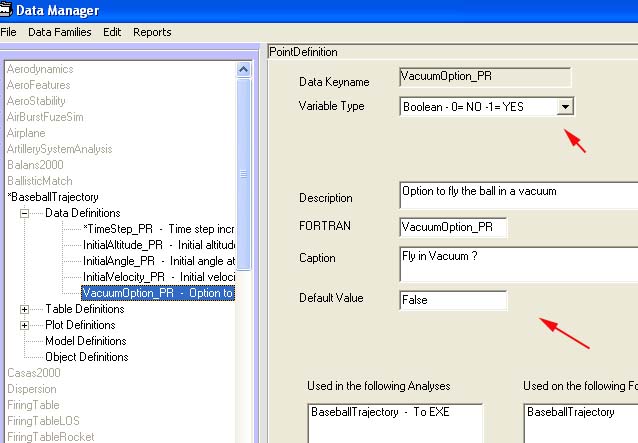Click the tree list scrollbar thumb

tap(243, 174)
